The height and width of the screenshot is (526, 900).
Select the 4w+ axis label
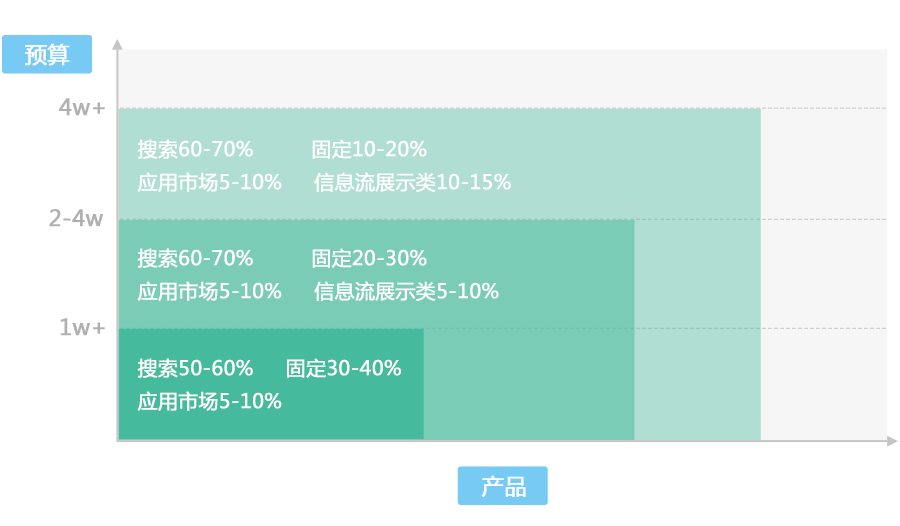(x=82, y=107)
